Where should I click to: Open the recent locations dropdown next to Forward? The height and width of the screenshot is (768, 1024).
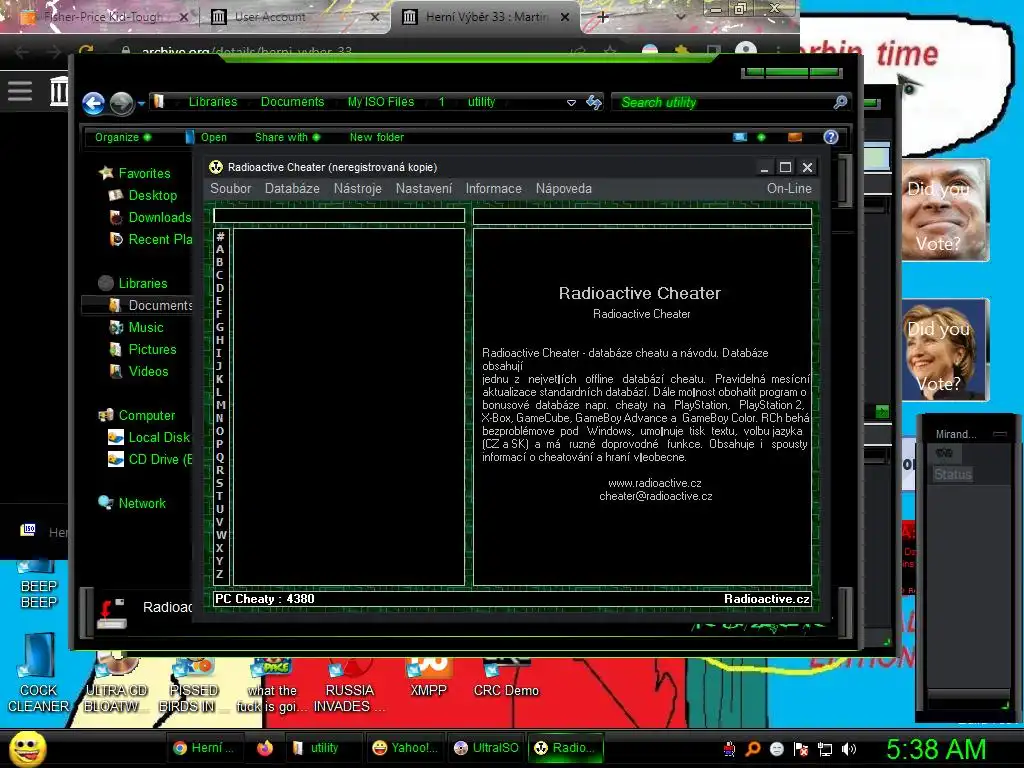(141, 103)
